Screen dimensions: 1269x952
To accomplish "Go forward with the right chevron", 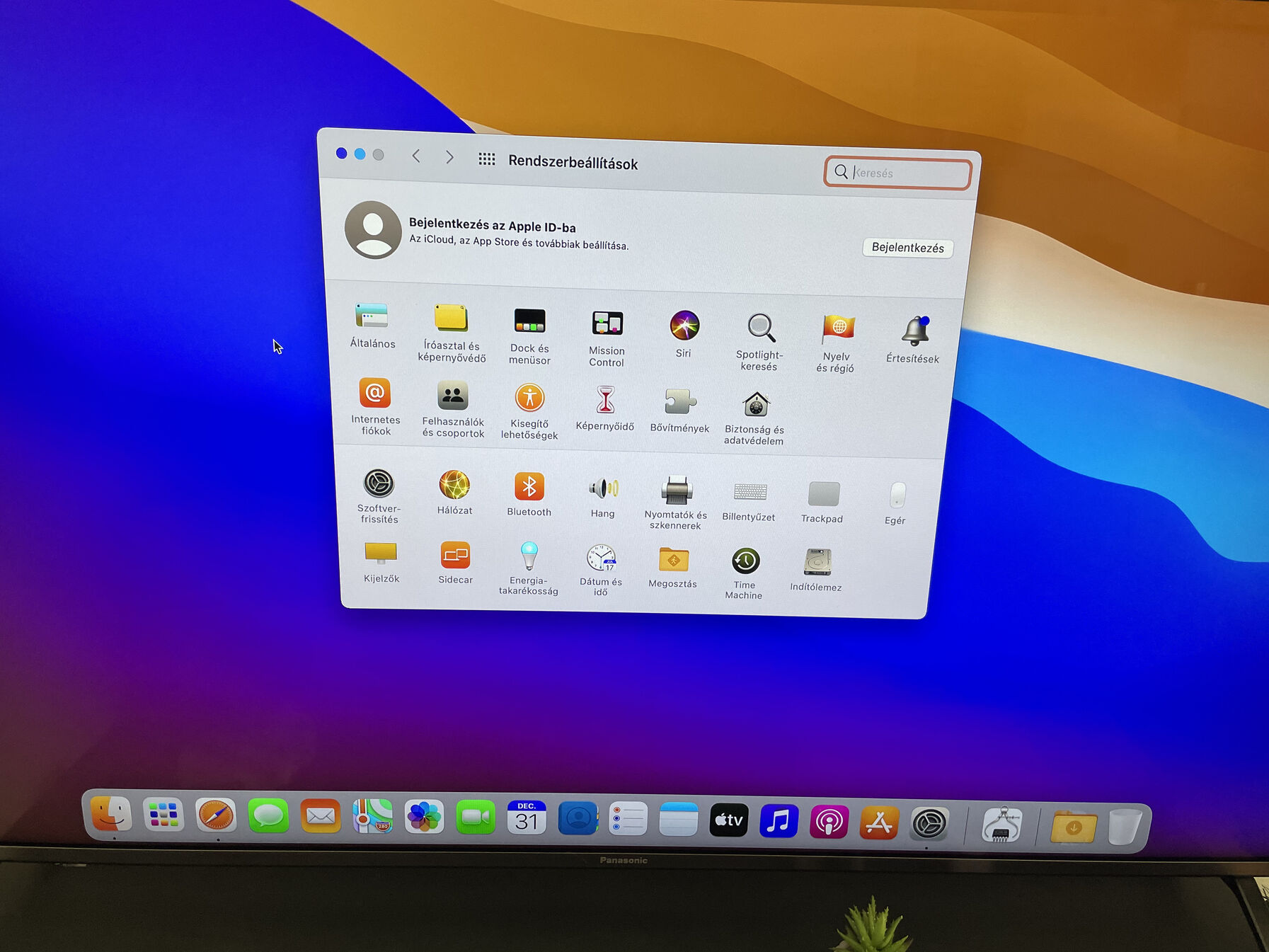I will (x=449, y=156).
